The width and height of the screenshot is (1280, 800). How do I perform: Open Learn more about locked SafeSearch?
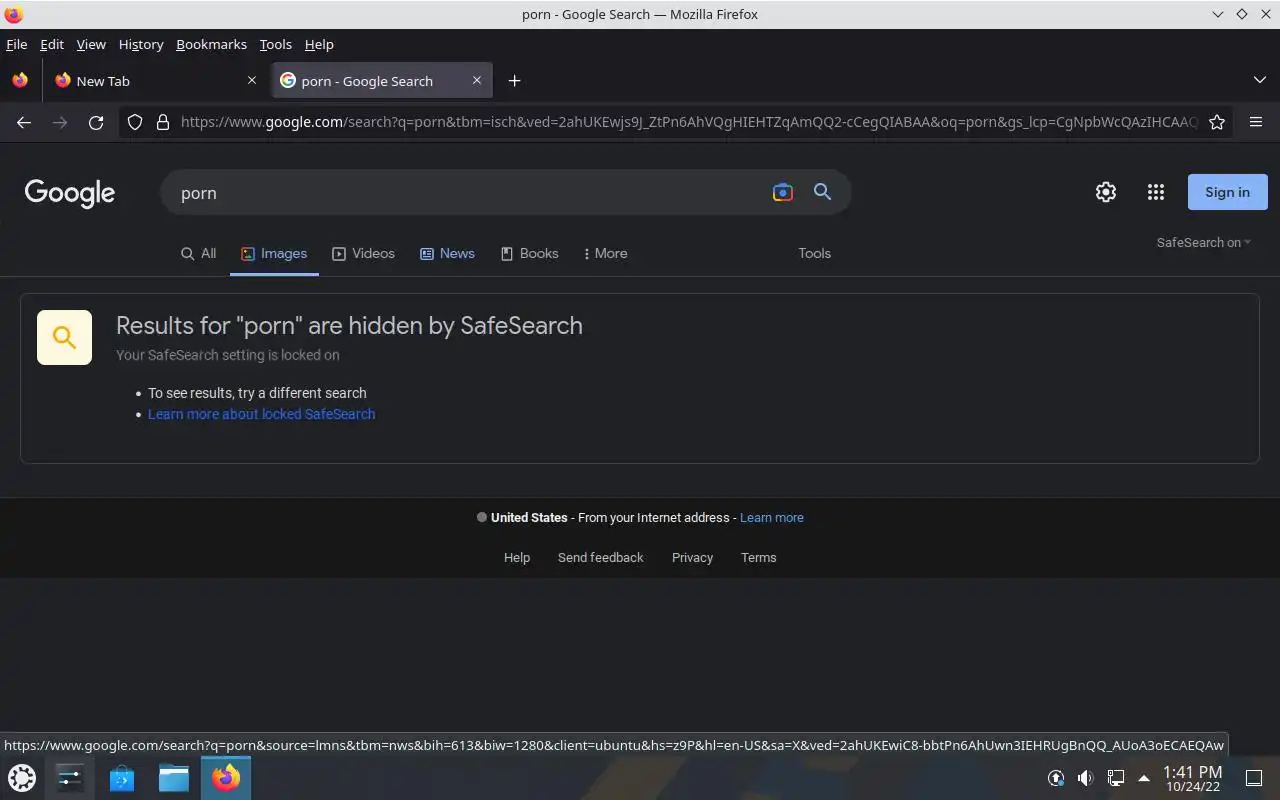pos(262,414)
